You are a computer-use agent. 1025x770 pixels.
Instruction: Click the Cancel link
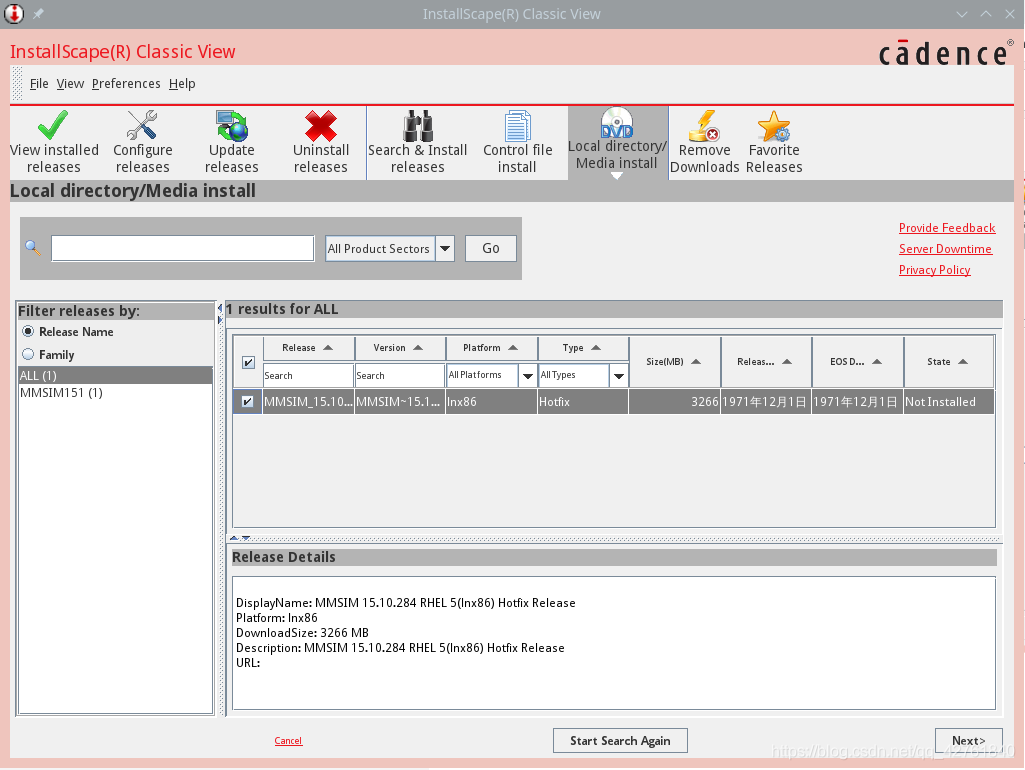tap(288, 741)
